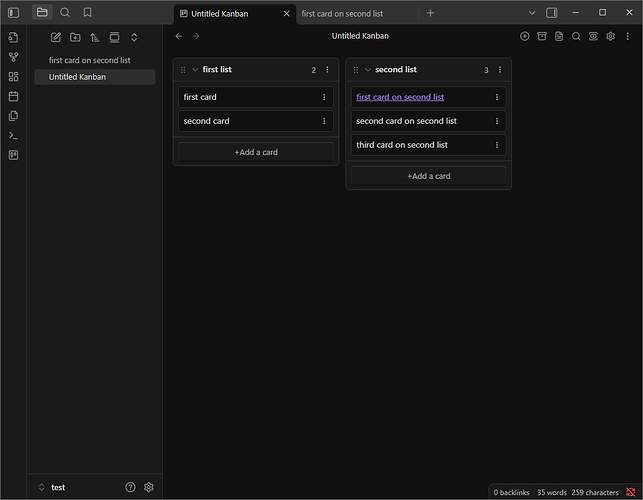Grab the second list drag handle
This screenshot has width=643, height=500.
(356, 70)
